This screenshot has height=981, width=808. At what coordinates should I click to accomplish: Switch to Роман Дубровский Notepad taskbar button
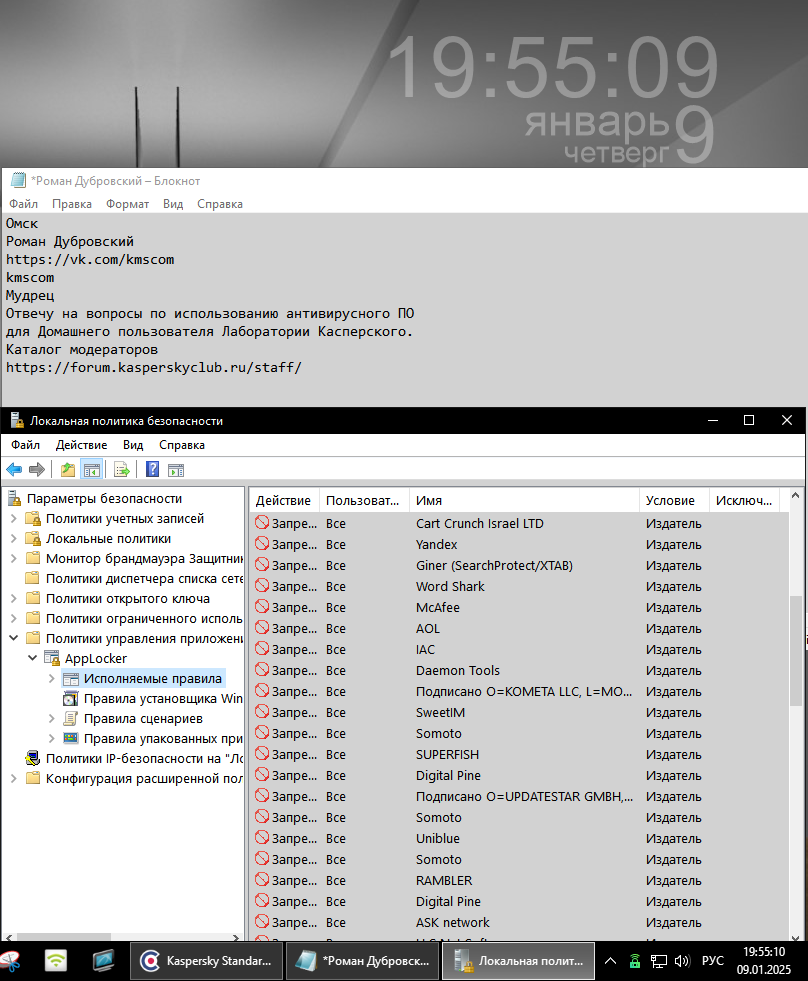362,960
